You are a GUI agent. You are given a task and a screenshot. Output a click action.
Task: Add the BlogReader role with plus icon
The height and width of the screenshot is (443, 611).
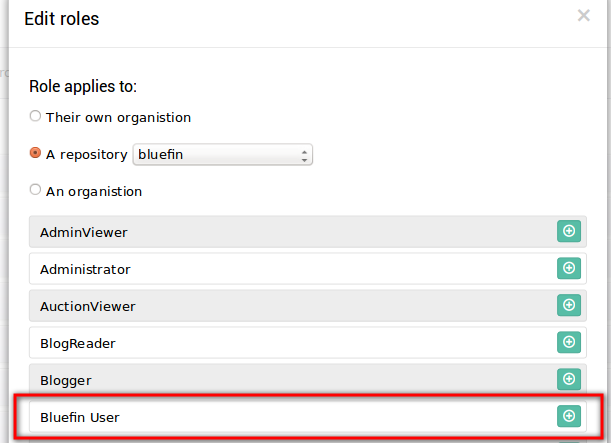pyautogui.click(x=569, y=342)
